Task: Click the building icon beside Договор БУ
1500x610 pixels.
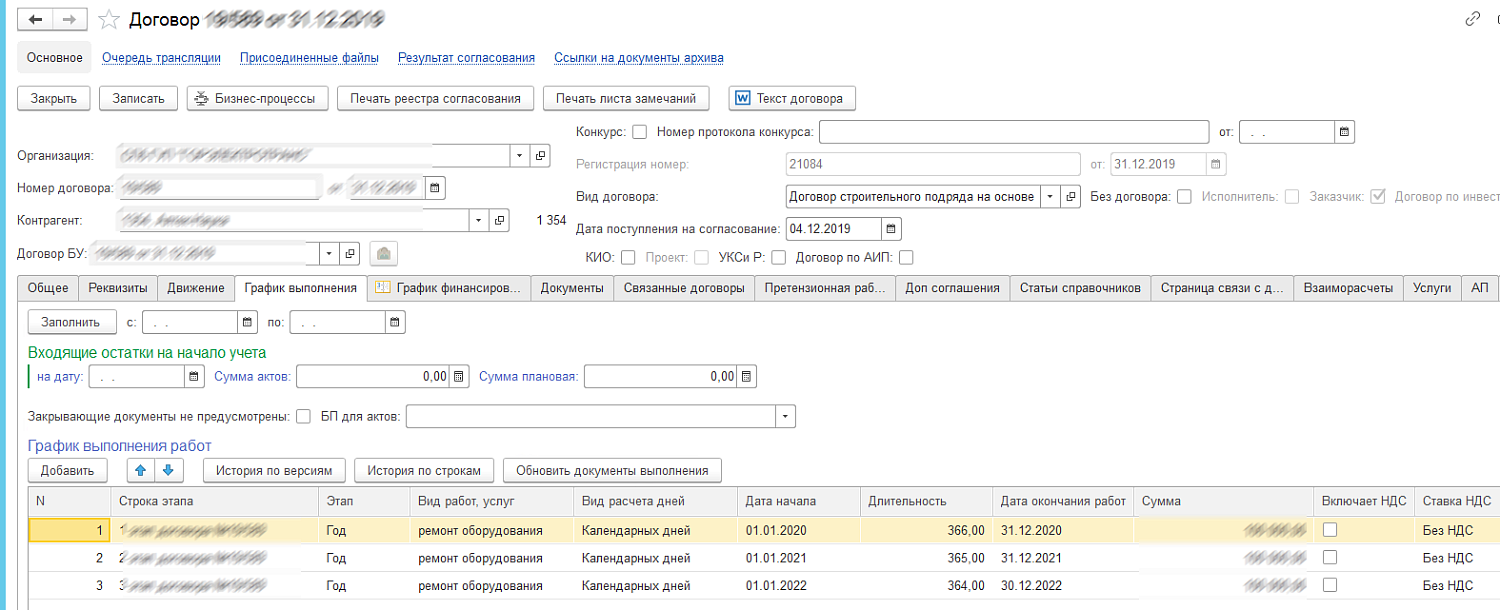Action: [x=384, y=254]
